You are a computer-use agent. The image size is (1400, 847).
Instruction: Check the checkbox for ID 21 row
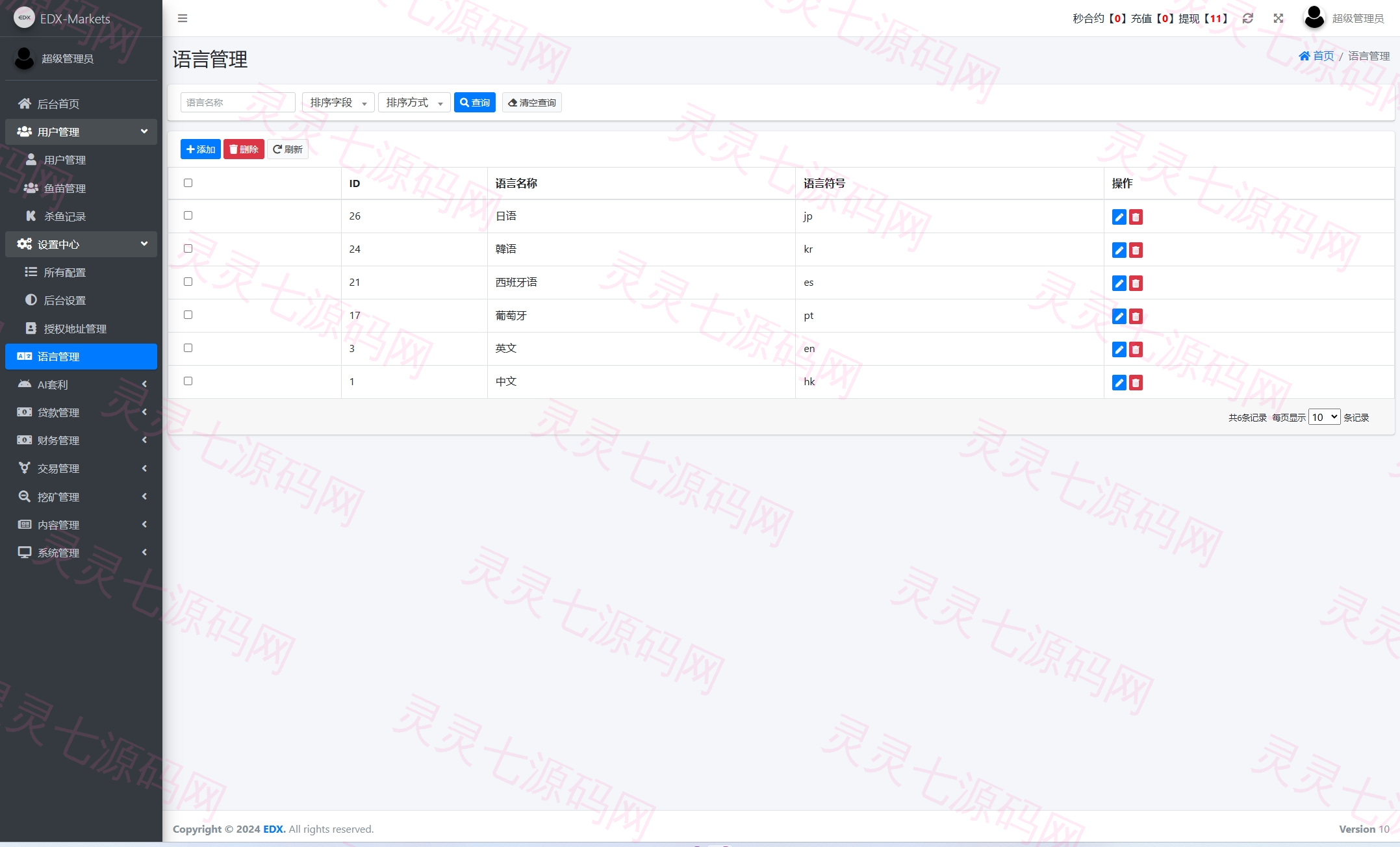(188, 281)
